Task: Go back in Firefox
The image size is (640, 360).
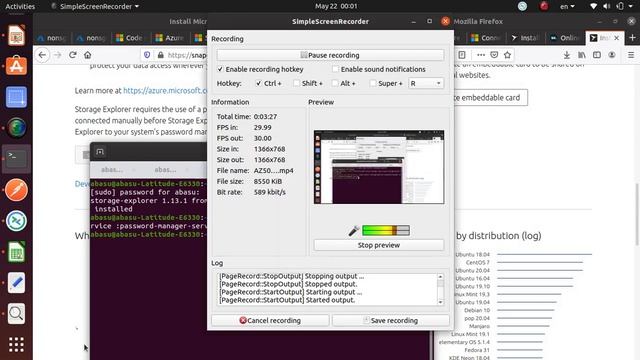Action: pyautogui.click(x=42, y=55)
